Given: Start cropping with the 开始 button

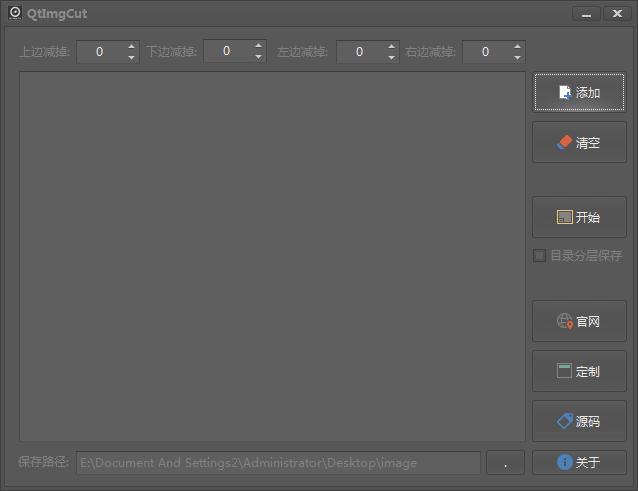Looking at the screenshot, I should [x=579, y=217].
